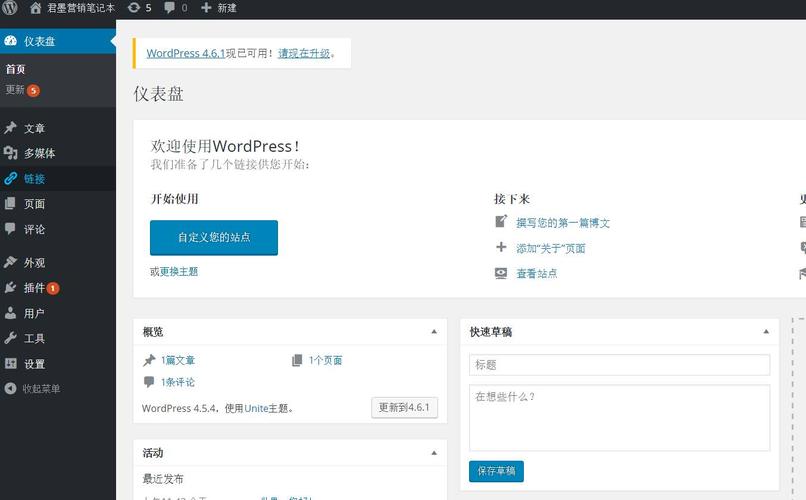Click the comment icon beside 1条评论
This screenshot has height=500, width=806.
tap(149, 382)
